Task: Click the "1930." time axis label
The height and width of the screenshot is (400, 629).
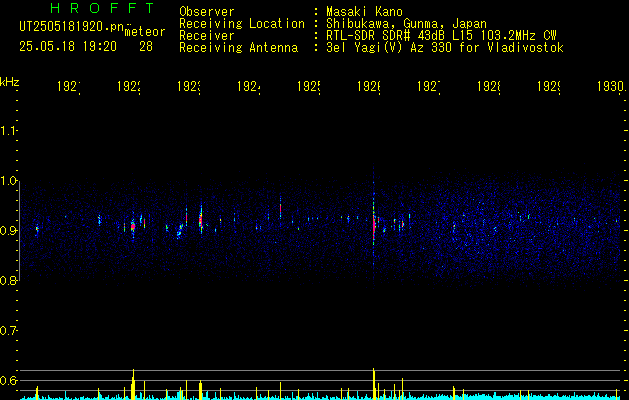Action: pyautogui.click(x=611, y=87)
